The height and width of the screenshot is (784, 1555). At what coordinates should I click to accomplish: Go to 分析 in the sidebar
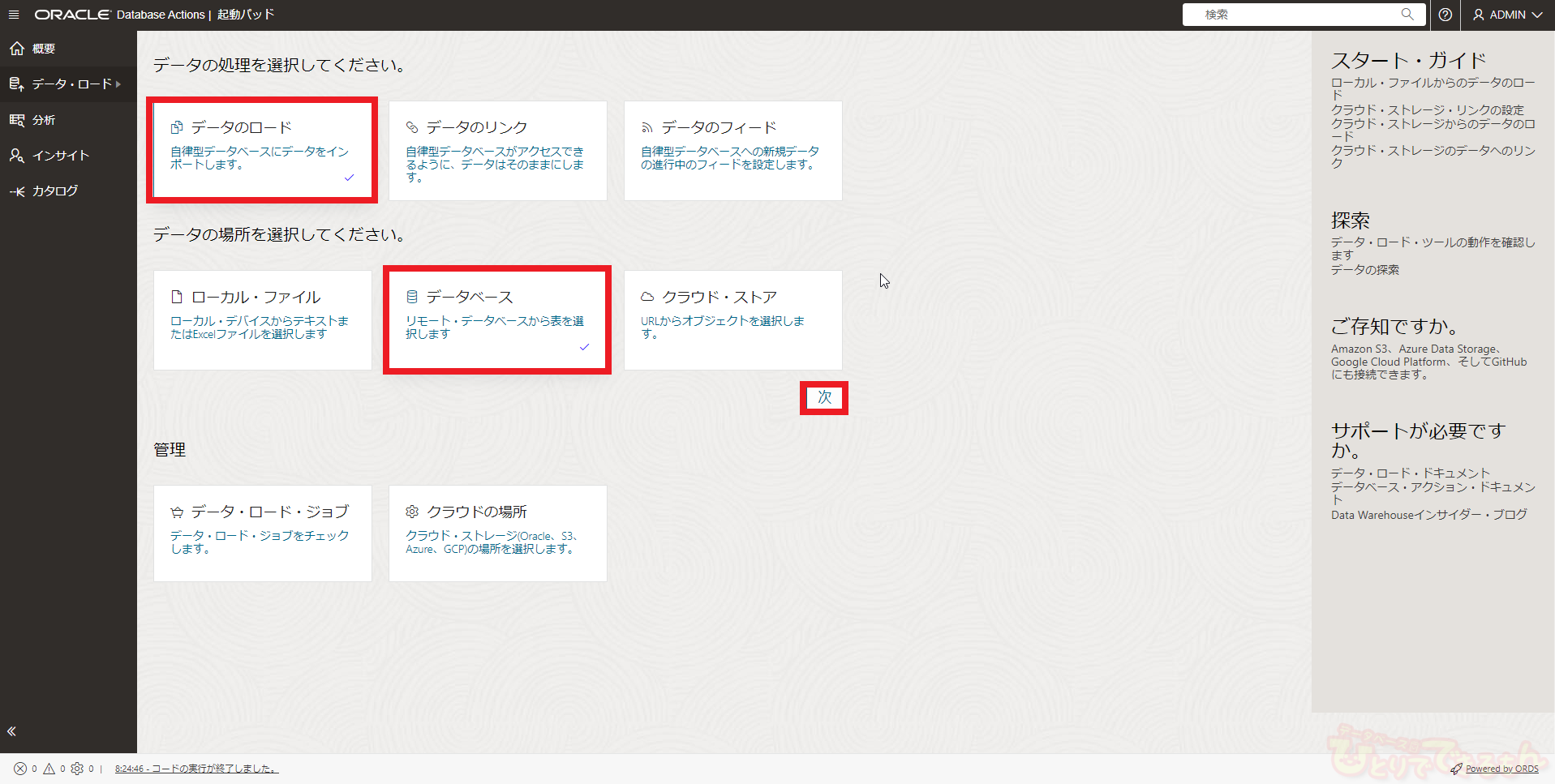[x=44, y=120]
